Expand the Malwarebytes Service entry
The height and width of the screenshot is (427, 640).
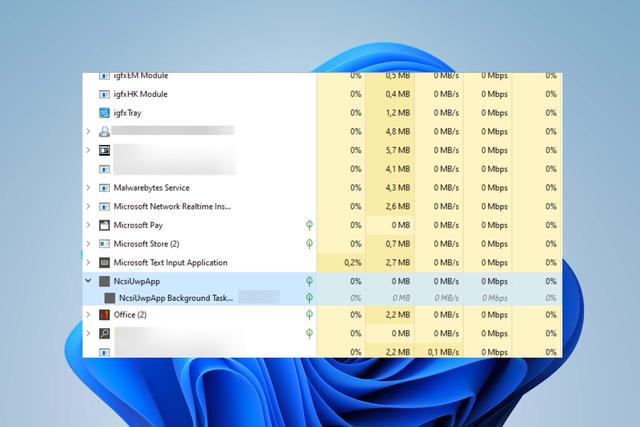point(88,188)
